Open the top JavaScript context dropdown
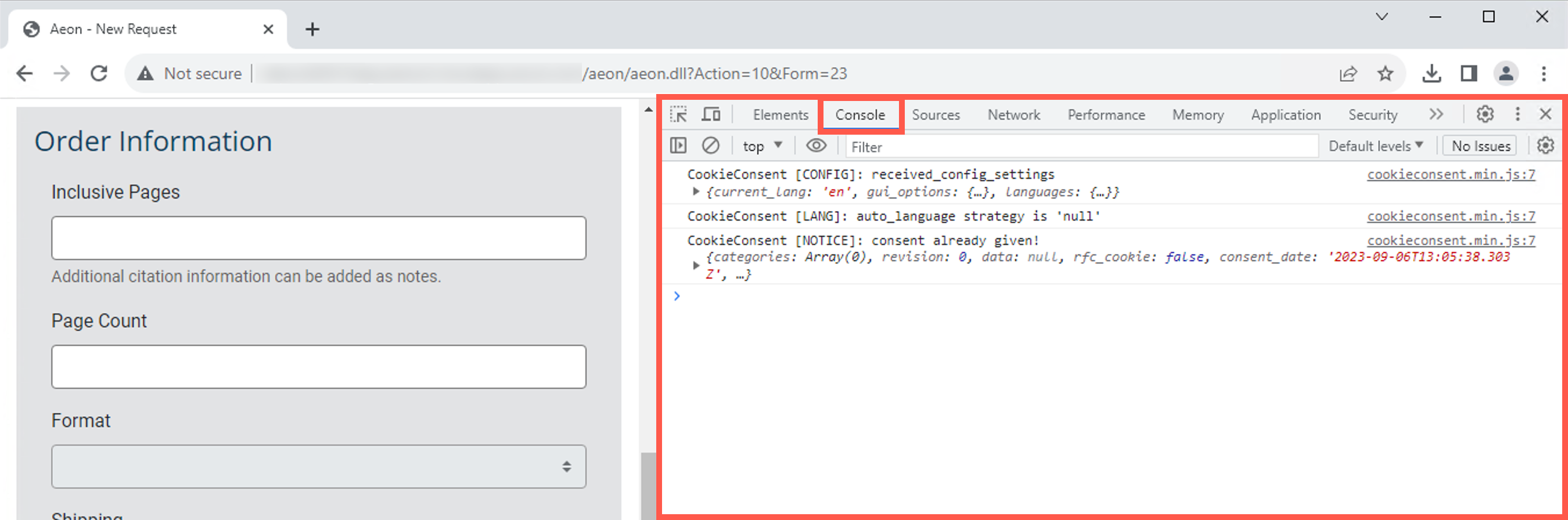This screenshot has height=520, width=1568. pos(761,146)
